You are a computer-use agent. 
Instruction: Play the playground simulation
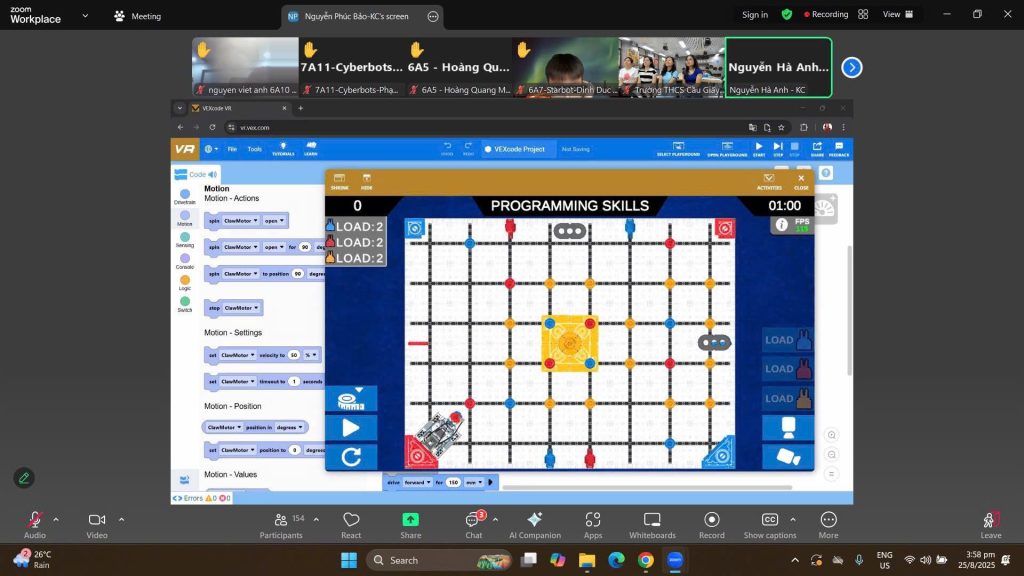click(x=351, y=428)
